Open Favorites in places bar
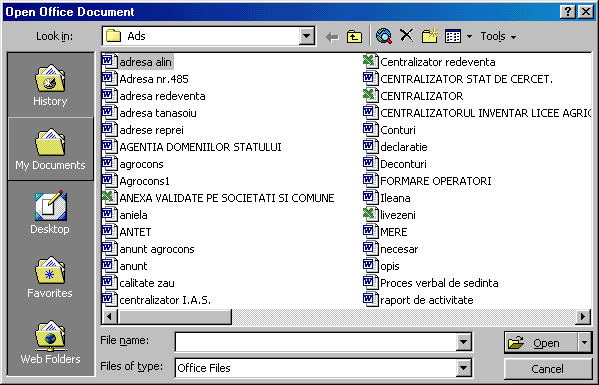599x385 pixels. (x=50, y=277)
